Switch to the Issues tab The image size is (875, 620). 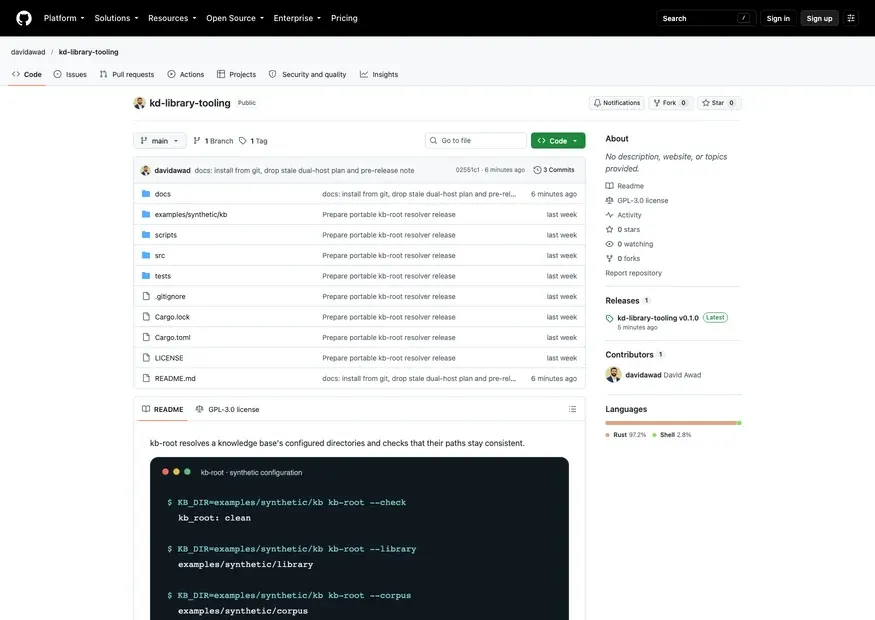pyautogui.click(x=70, y=74)
